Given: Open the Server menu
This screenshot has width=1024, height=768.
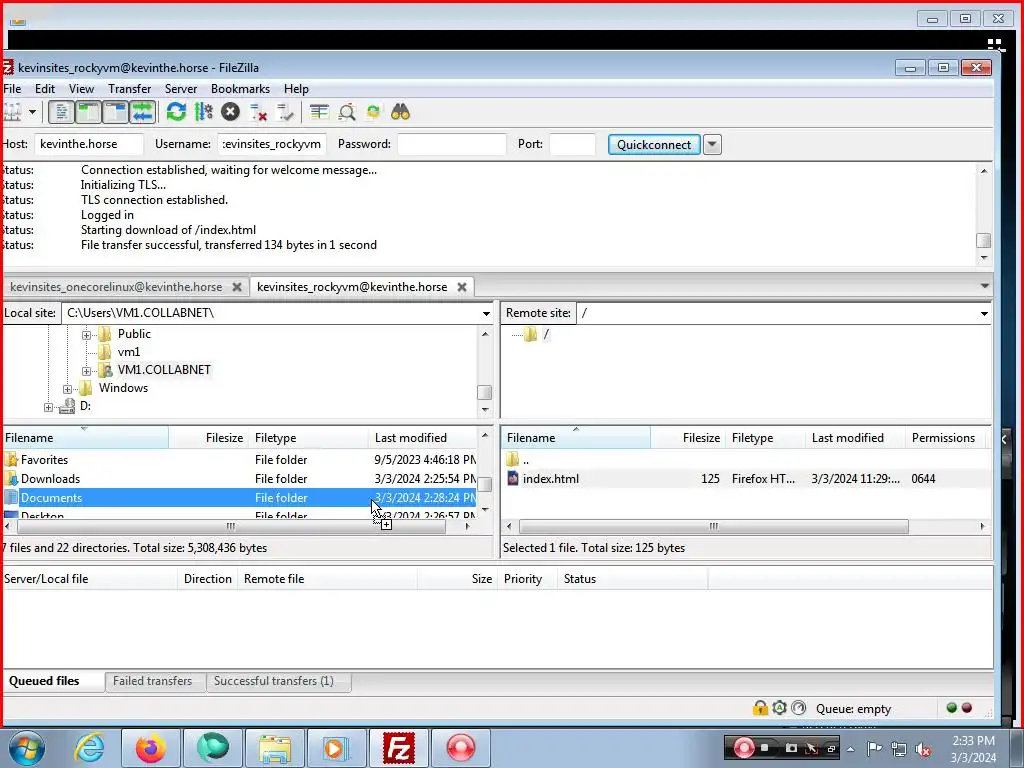Looking at the screenshot, I should point(181,89).
